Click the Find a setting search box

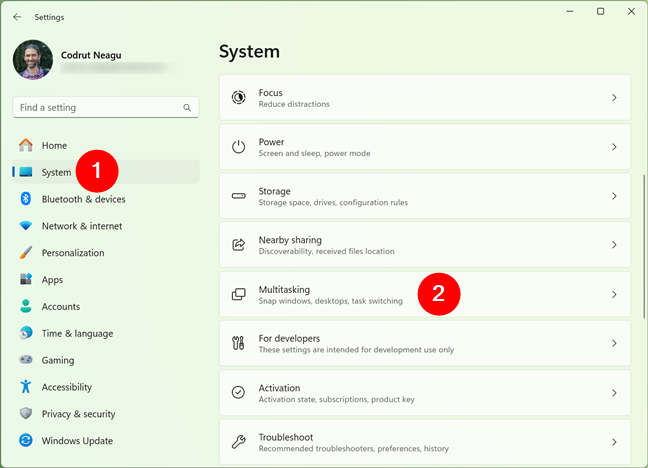106,107
